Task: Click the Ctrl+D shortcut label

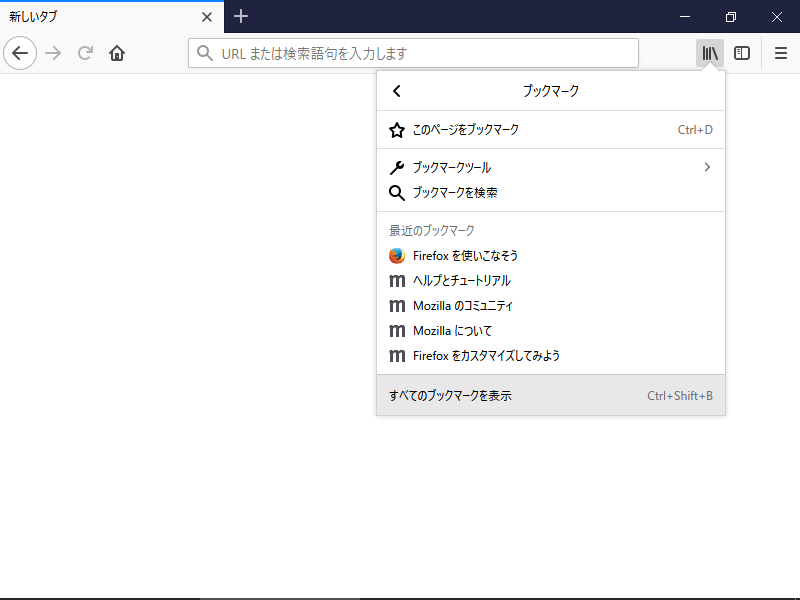Action: pyautogui.click(x=695, y=130)
